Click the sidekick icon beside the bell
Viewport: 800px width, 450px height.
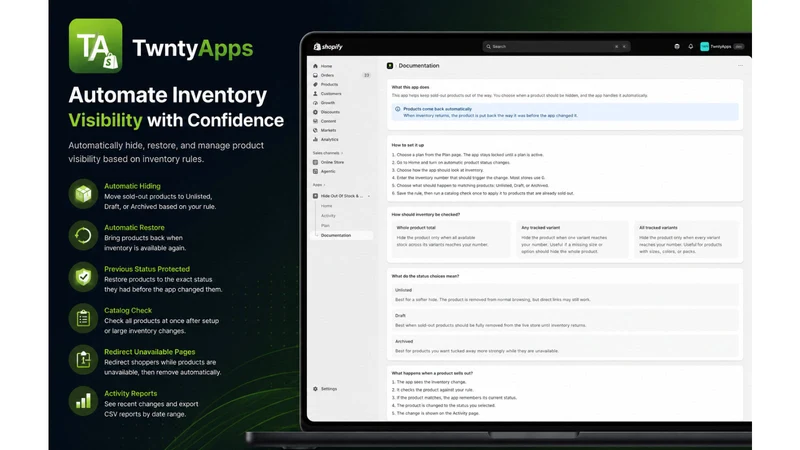[677, 46]
